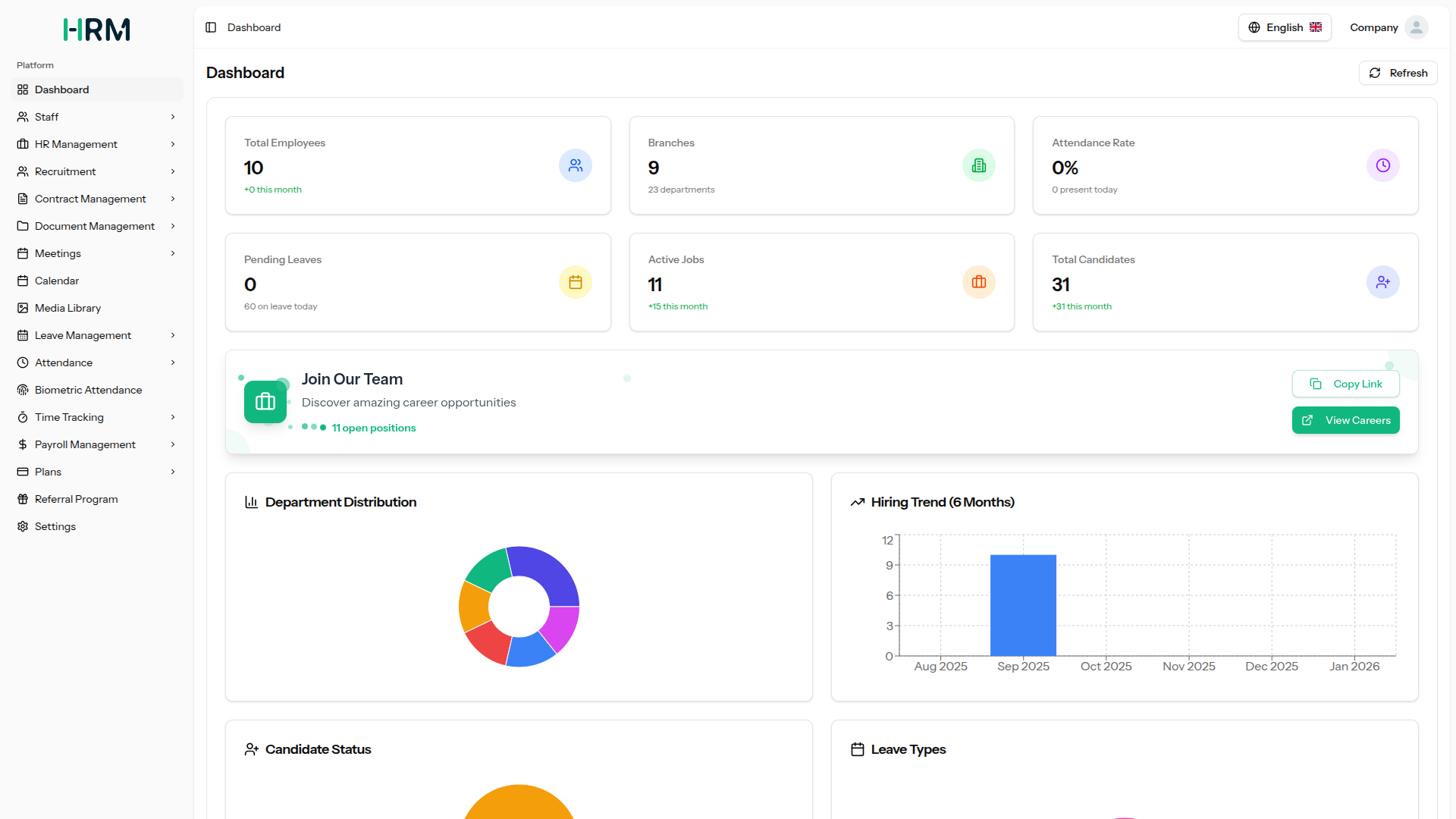Go to Media Library in the sidebar
Image resolution: width=1456 pixels, height=819 pixels.
67,308
